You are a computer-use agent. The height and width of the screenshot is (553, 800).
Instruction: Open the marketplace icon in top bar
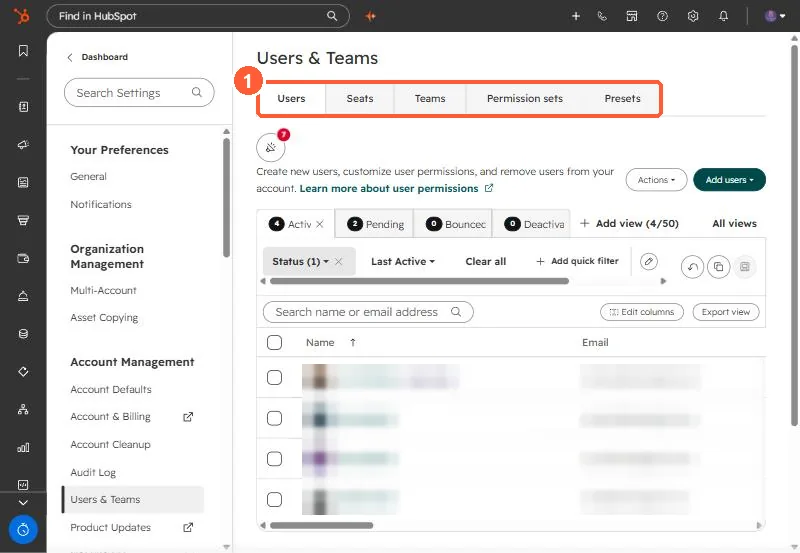coord(632,16)
